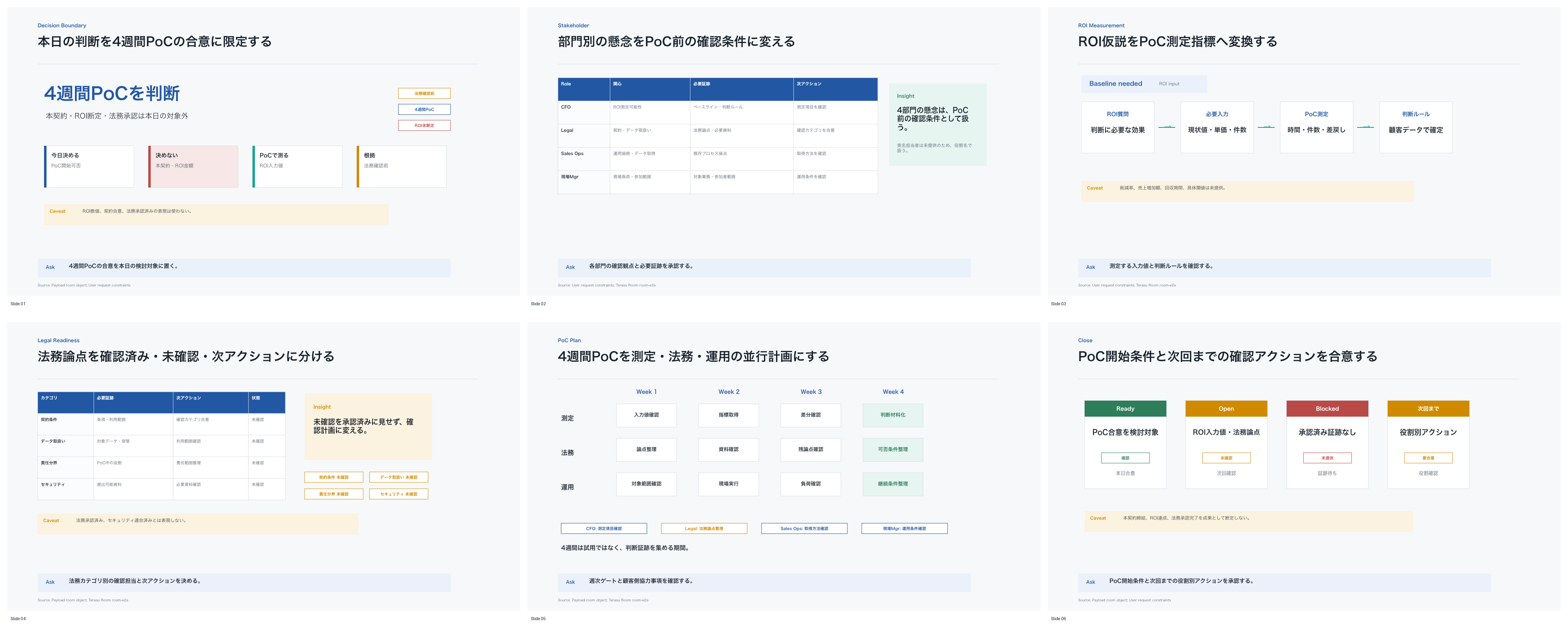Click the Legal: 法務論点整理 tag
Viewport: 1568px width, 637px height.
tap(704, 529)
